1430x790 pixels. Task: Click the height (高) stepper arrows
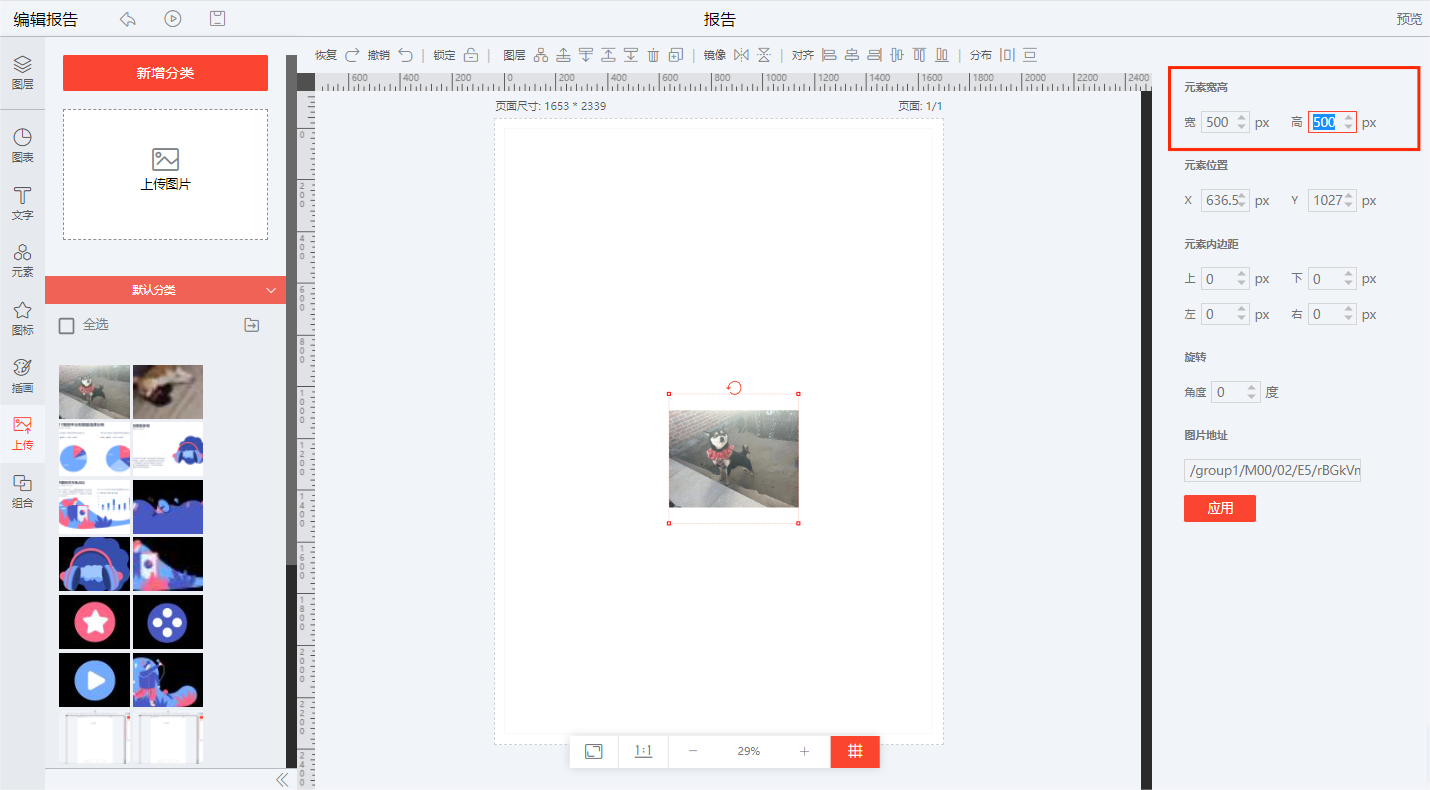pos(1348,122)
